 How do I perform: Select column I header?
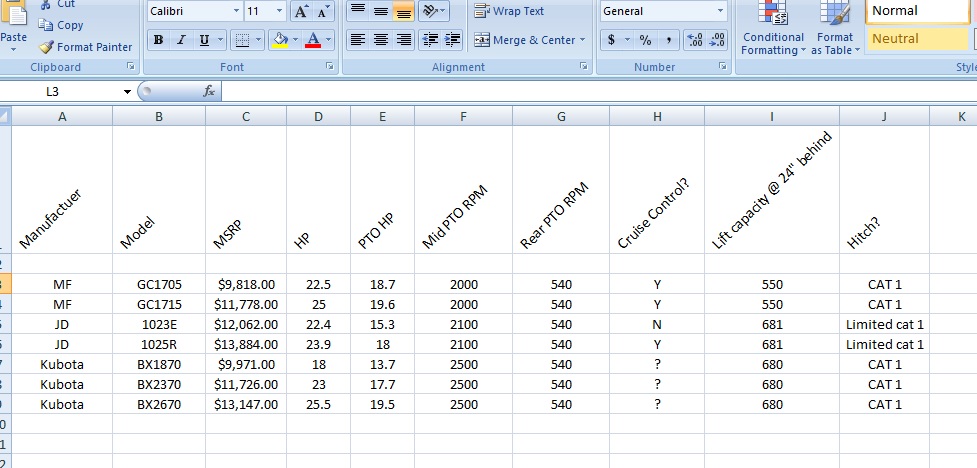point(772,117)
